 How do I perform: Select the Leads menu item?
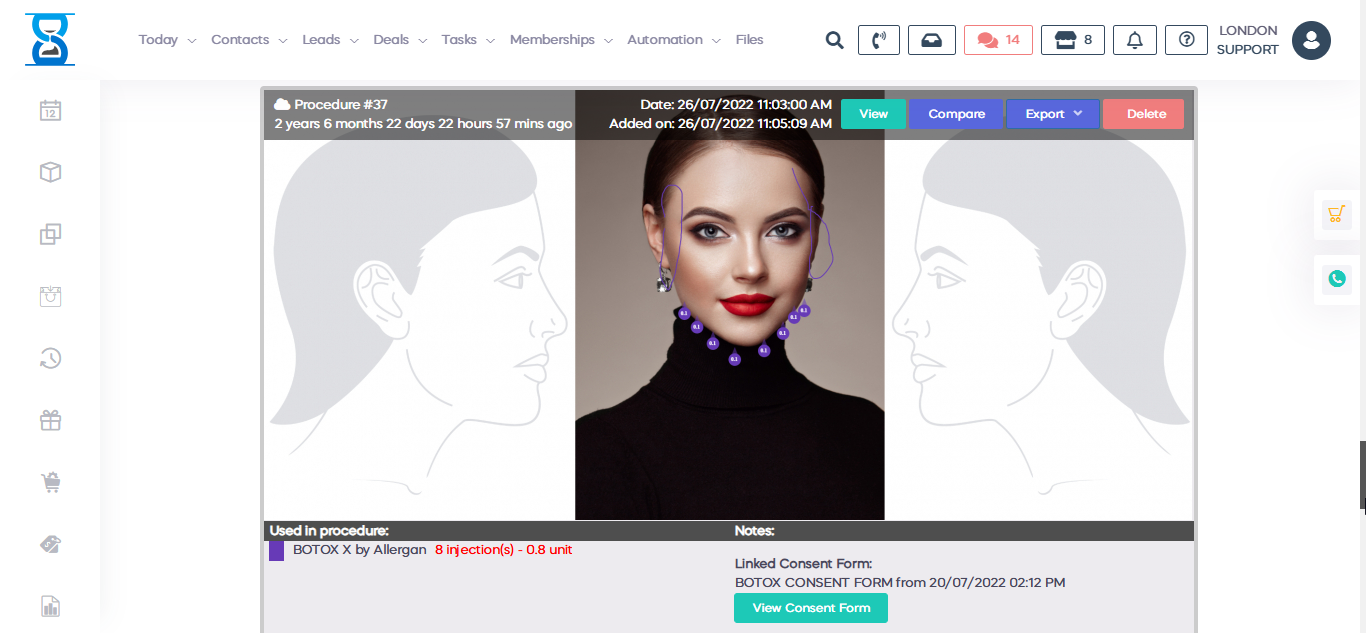(322, 39)
